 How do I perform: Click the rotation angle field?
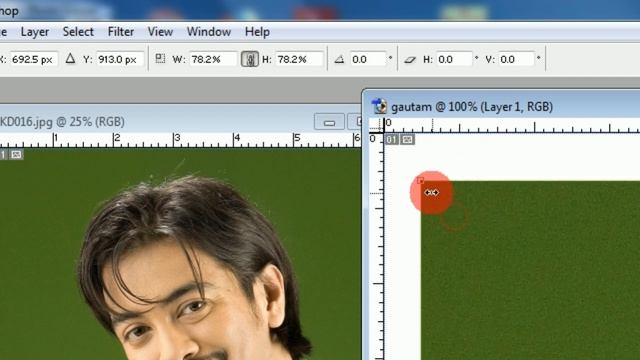click(368, 59)
